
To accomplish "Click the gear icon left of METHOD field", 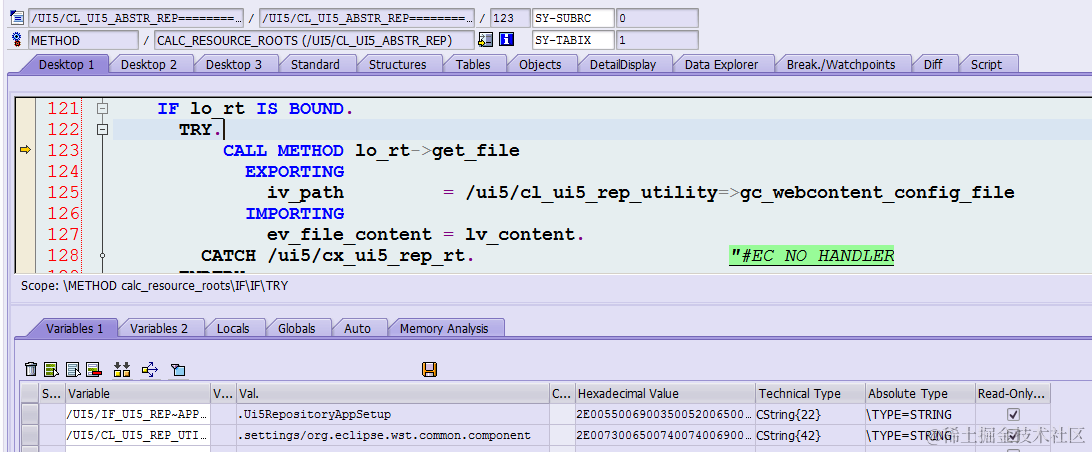I will click(17, 40).
